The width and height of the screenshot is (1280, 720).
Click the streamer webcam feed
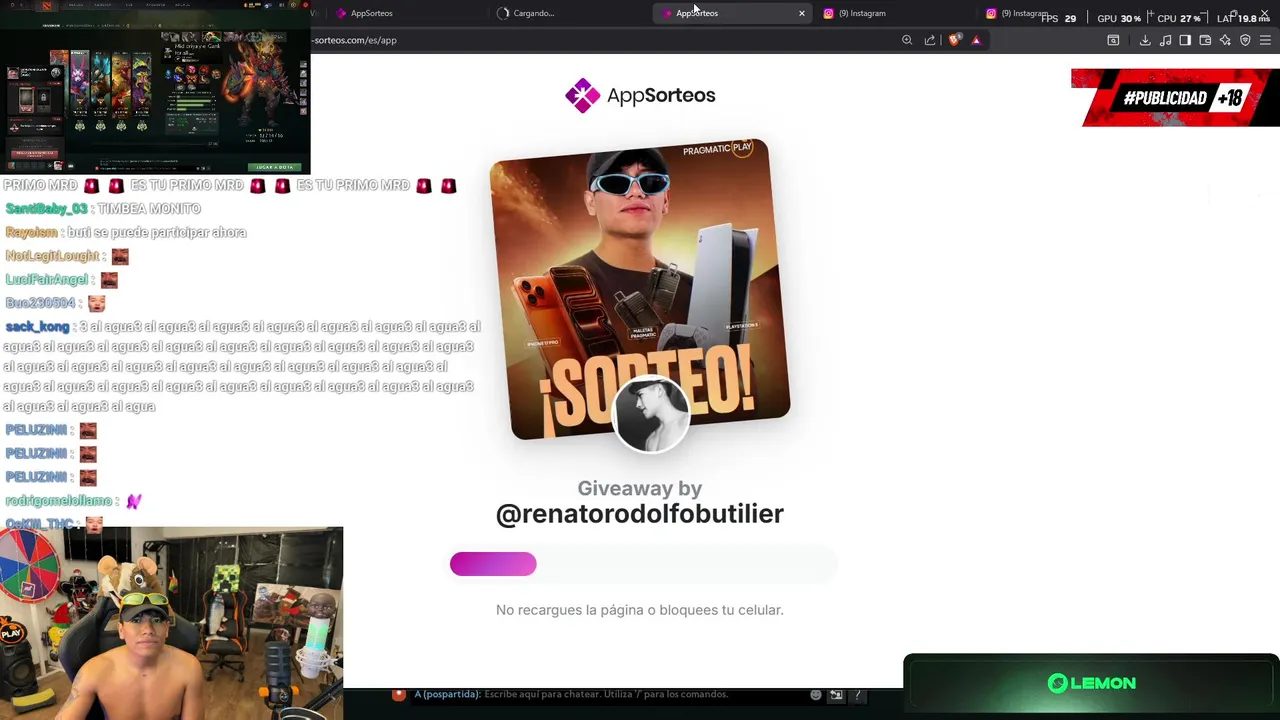(171, 623)
